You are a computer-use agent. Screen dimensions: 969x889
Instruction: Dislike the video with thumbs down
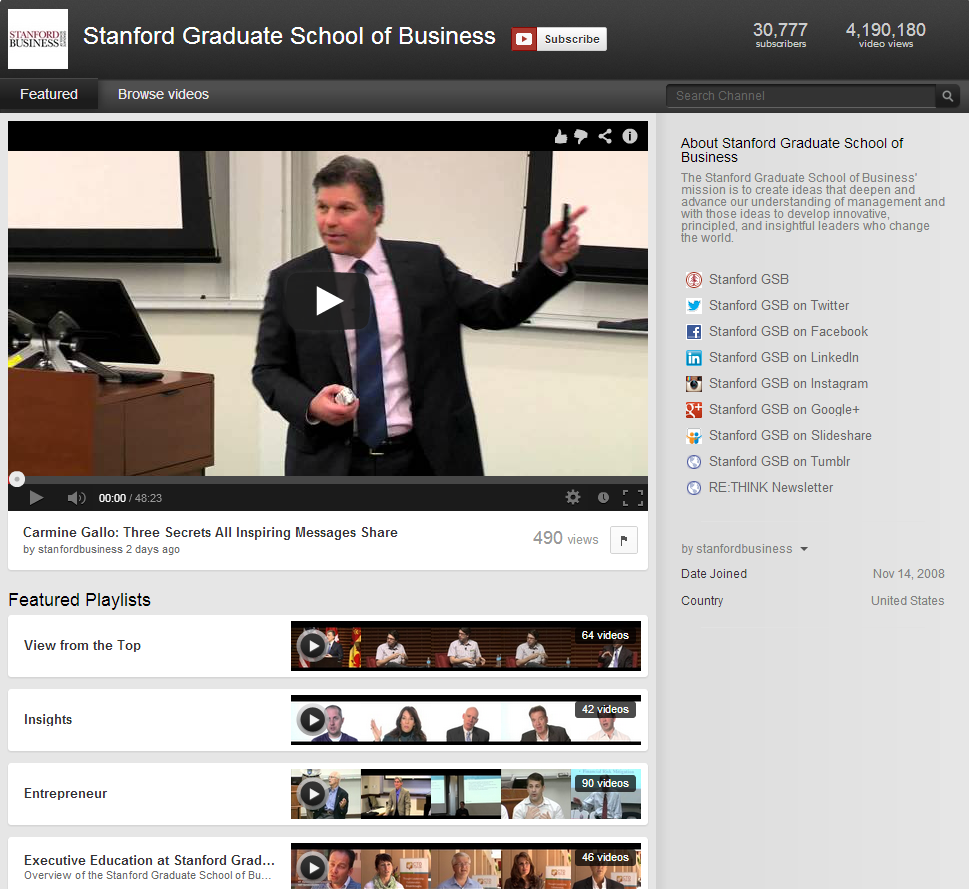583,136
